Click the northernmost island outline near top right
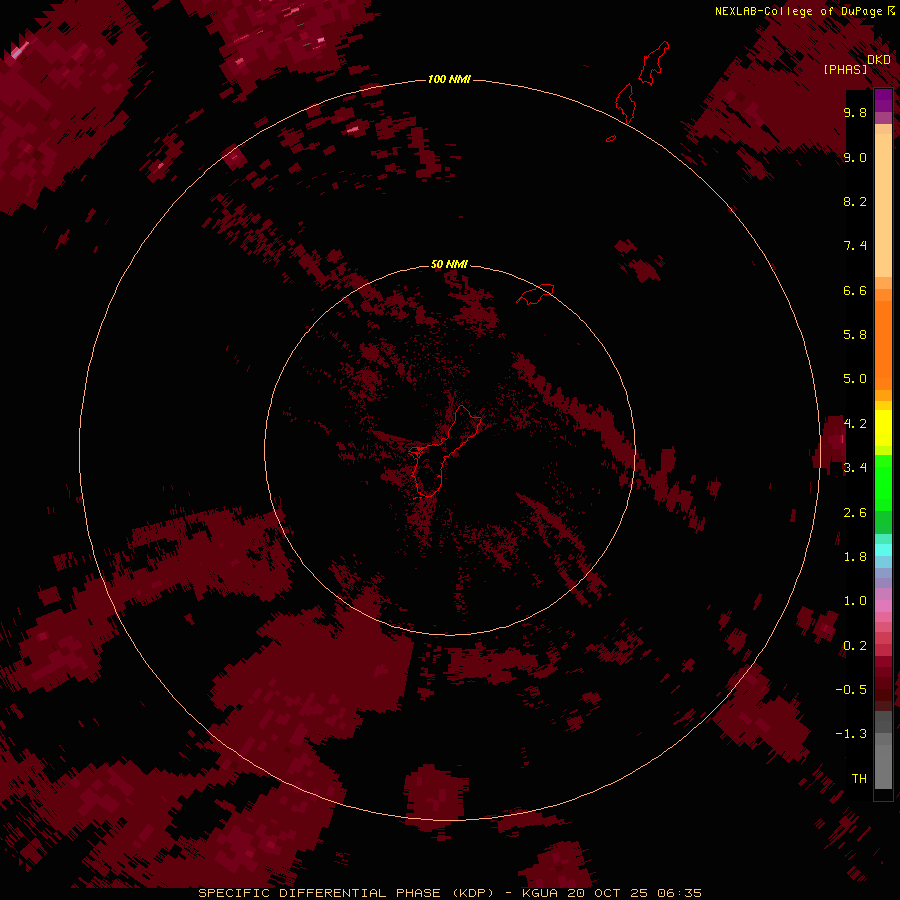This screenshot has width=900, height=900. coord(654,63)
